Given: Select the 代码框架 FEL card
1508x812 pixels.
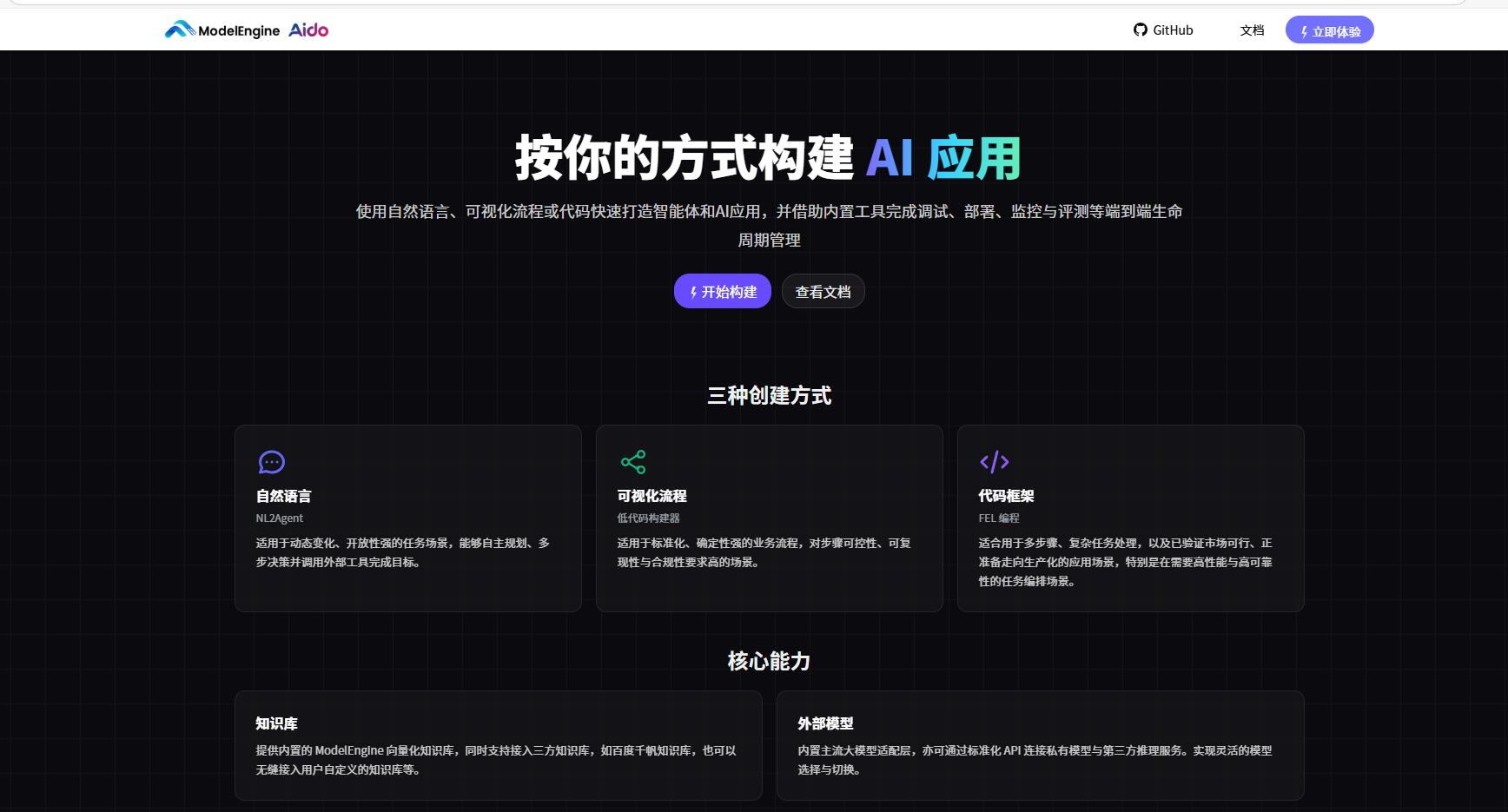Looking at the screenshot, I should [x=1130, y=518].
